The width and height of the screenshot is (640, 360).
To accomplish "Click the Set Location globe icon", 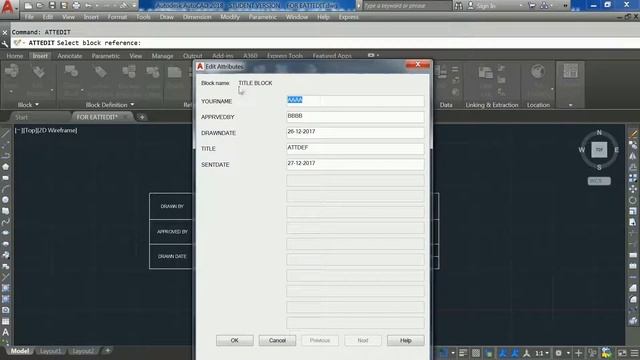I will [x=538, y=71].
